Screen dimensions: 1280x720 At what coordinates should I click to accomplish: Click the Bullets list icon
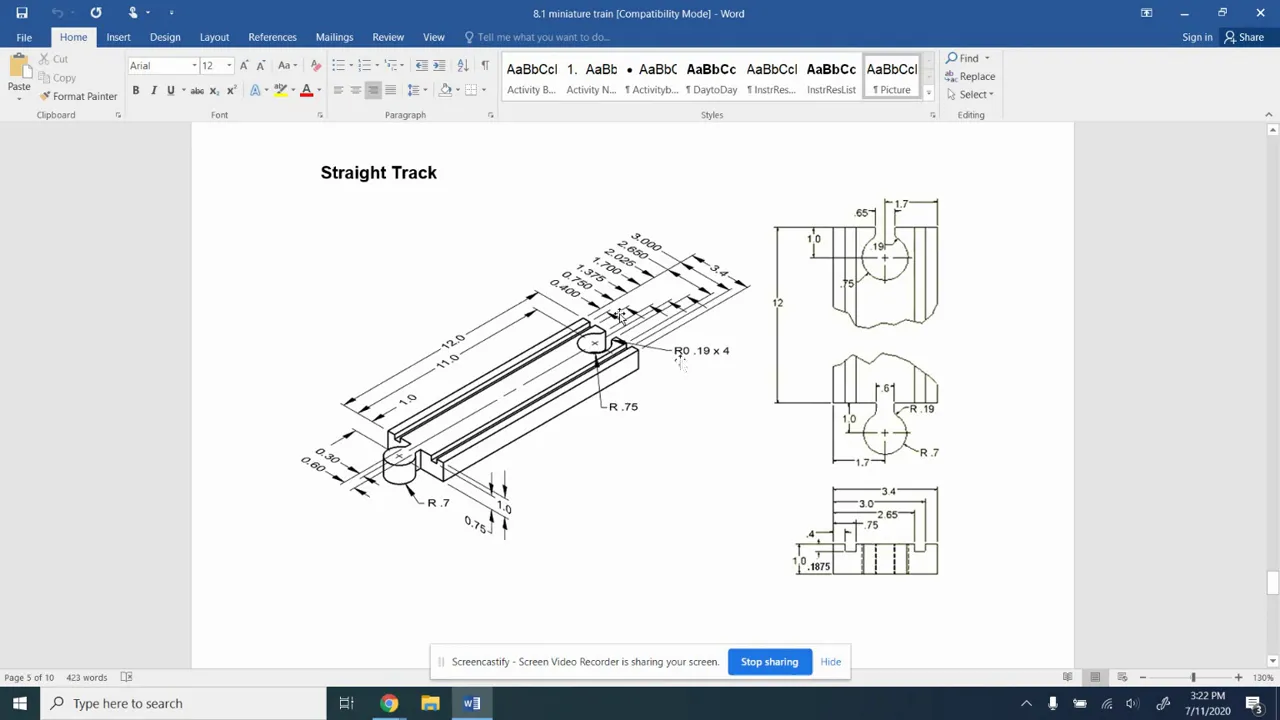click(x=338, y=66)
